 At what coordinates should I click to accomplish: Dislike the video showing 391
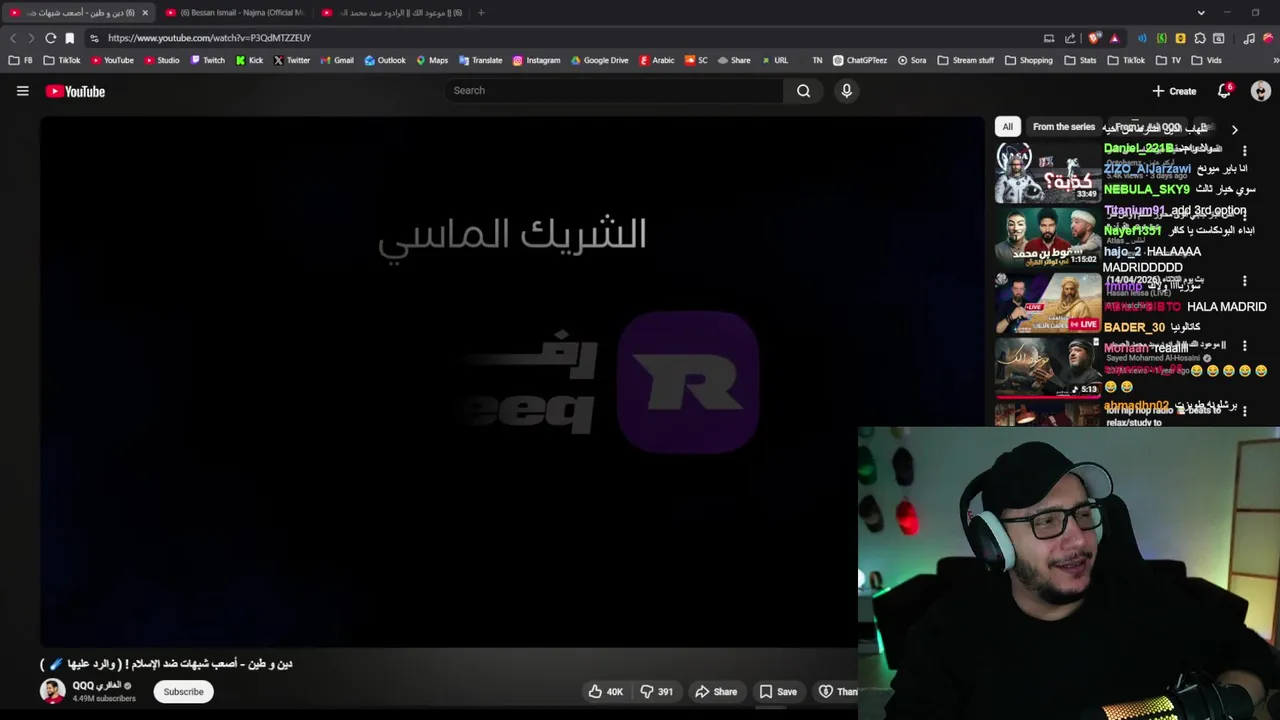pos(656,692)
